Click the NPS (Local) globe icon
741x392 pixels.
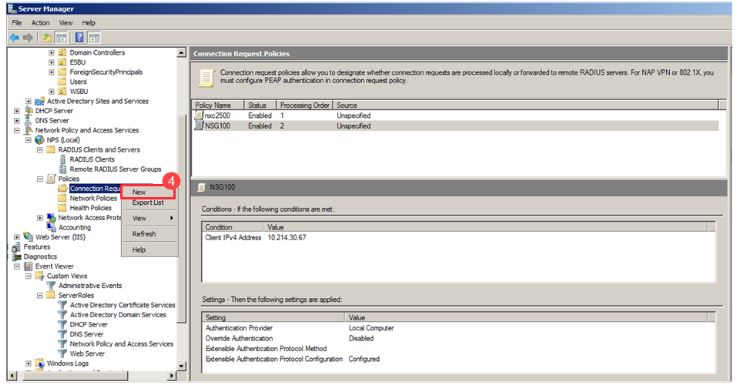(x=40, y=140)
